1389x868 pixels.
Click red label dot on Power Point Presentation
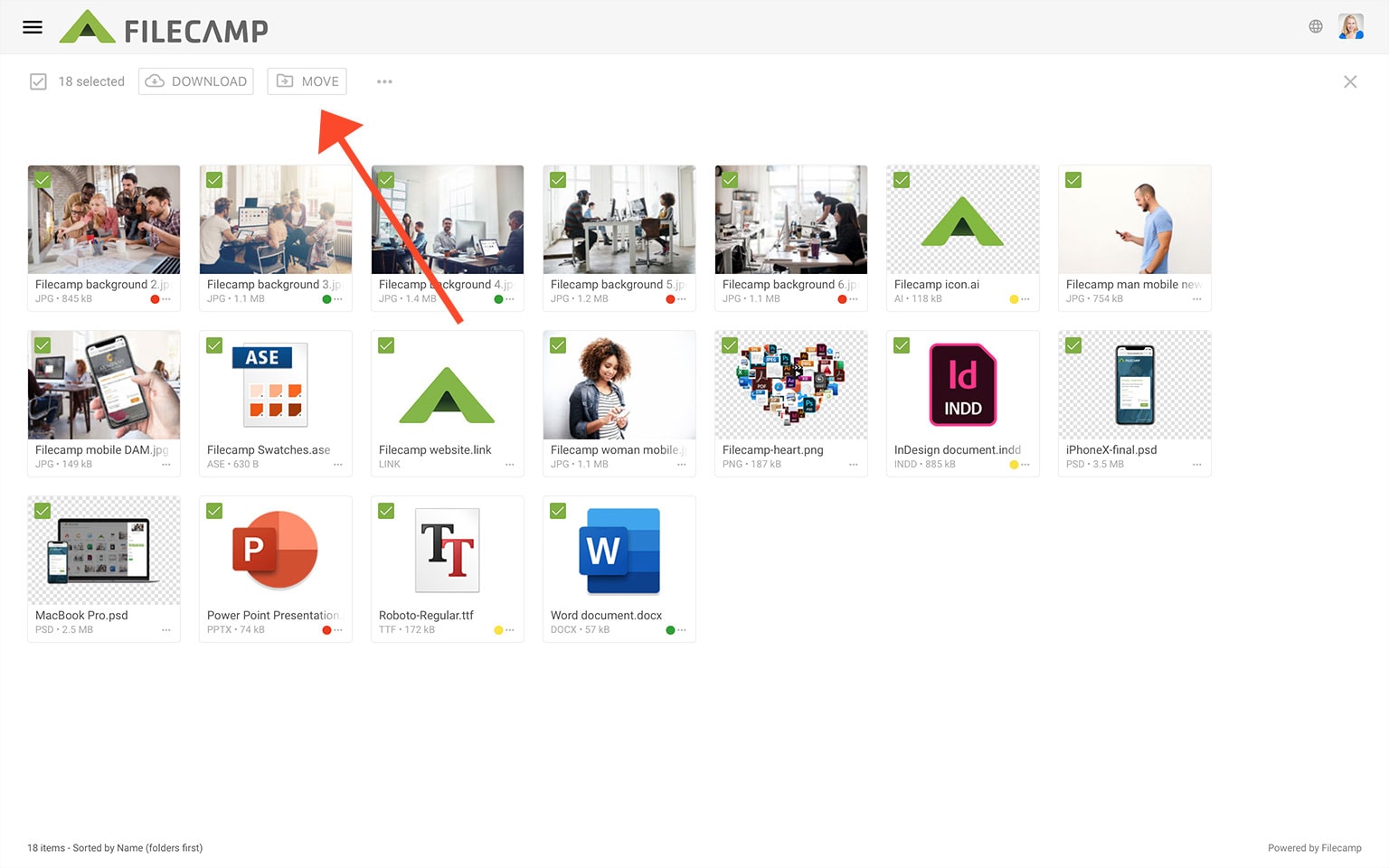[x=326, y=630]
